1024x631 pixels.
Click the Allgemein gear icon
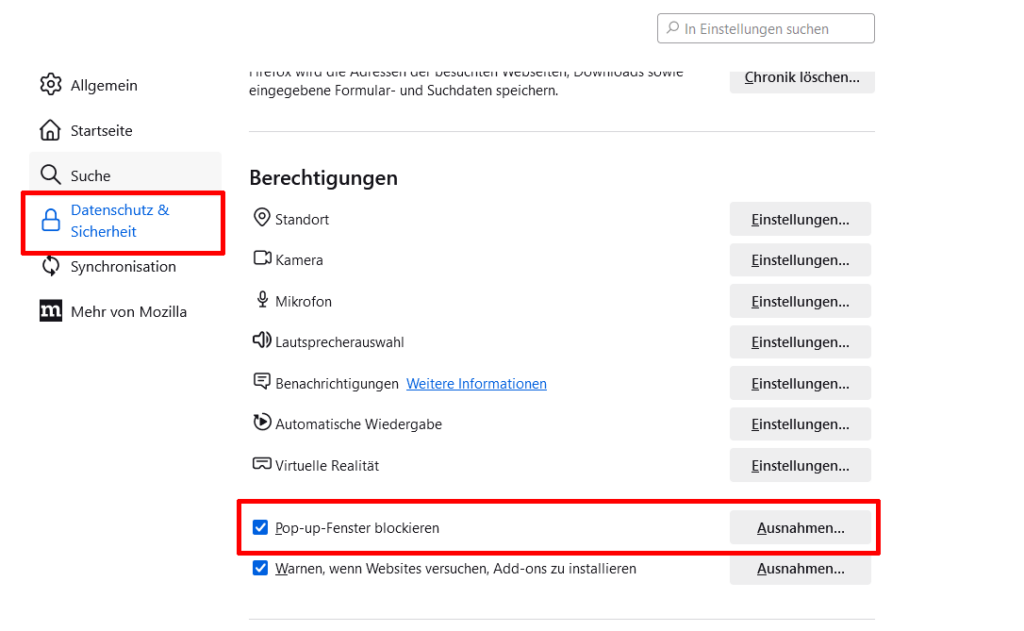[x=50, y=85]
